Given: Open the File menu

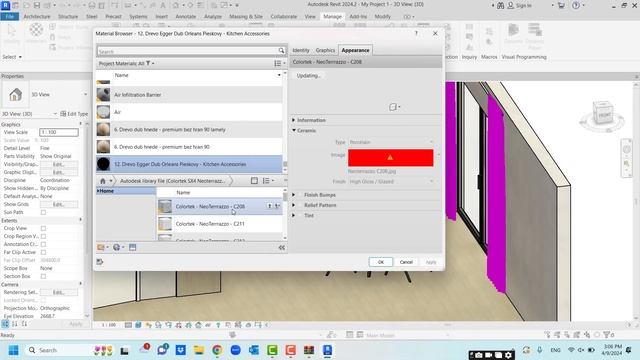Looking at the screenshot, I should tap(10, 17).
